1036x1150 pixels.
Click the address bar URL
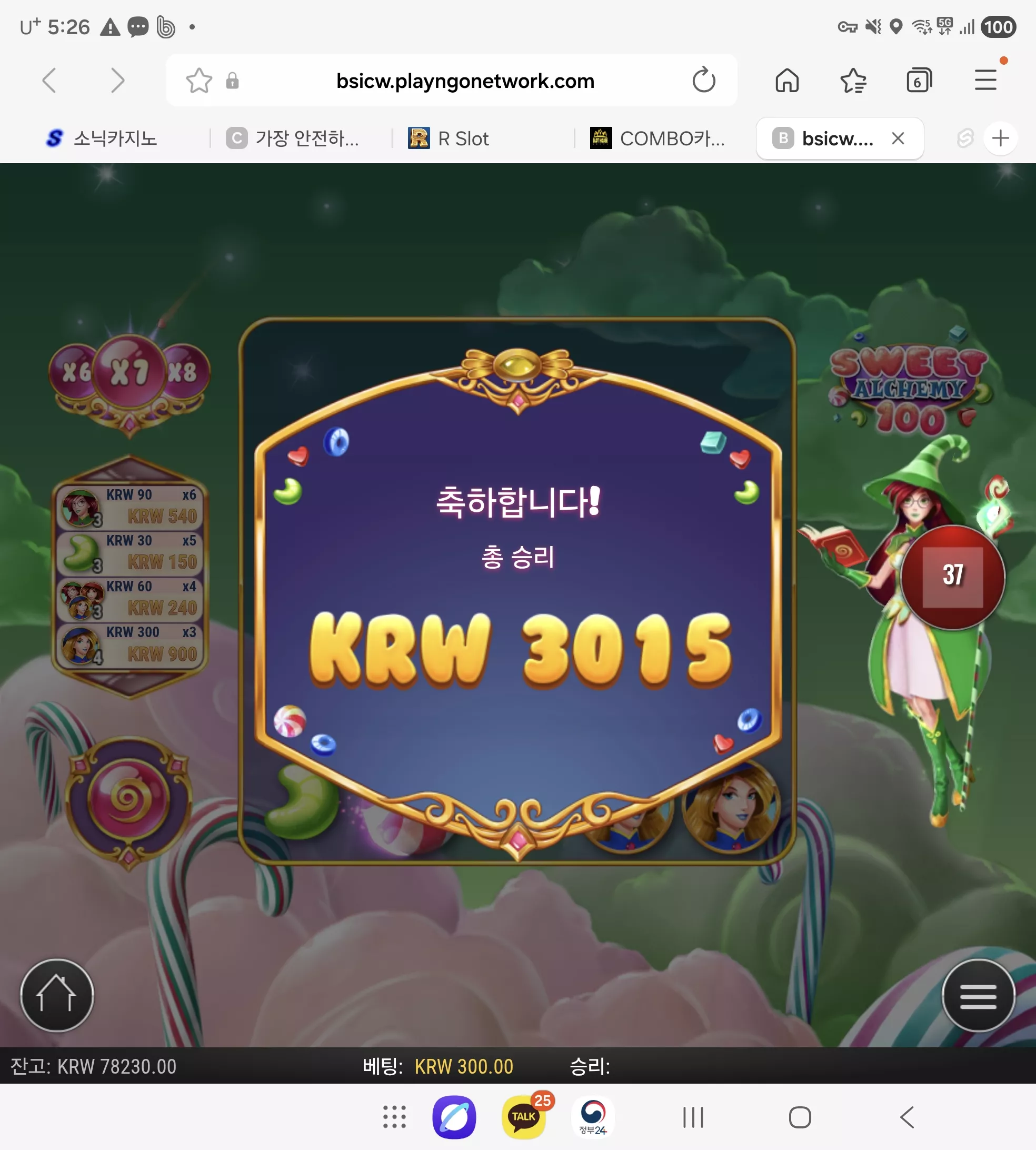[465, 81]
